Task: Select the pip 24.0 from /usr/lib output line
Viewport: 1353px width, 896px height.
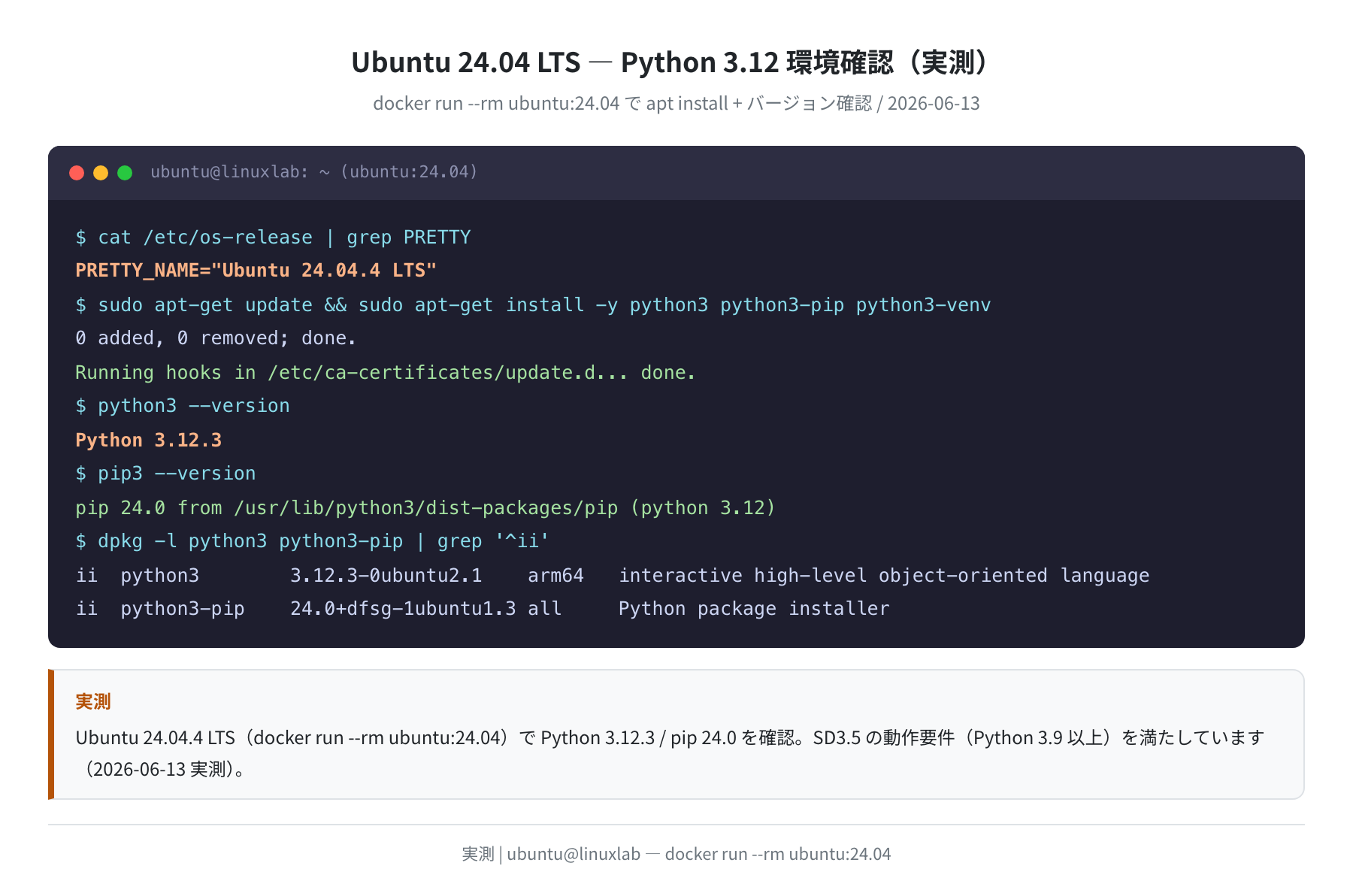Action: (x=425, y=508)
